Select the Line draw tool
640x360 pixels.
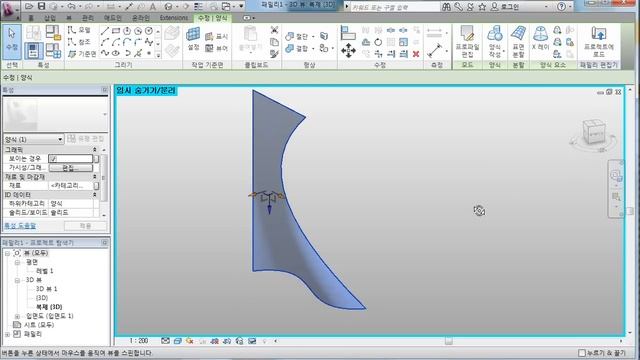pyautogui.click(x=105, y=31)
